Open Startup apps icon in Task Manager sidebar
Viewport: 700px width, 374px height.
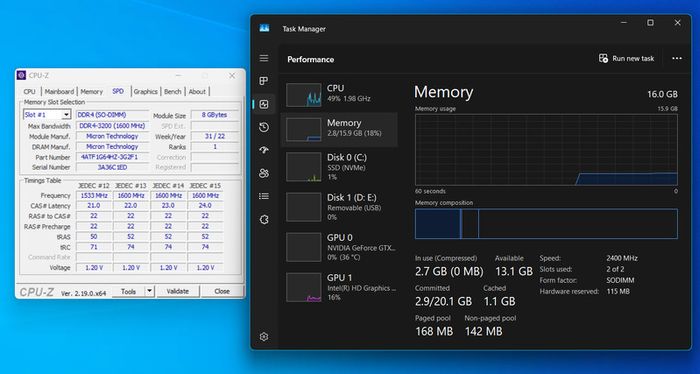click(264, 150)
